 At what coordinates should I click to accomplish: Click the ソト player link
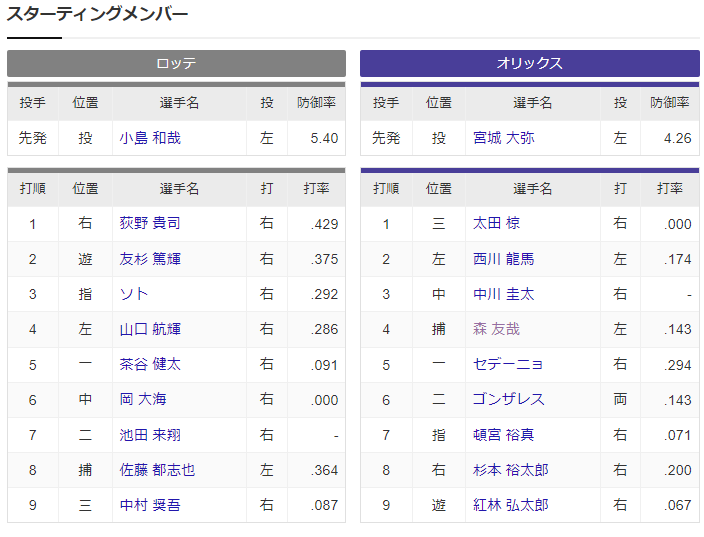point(133,294)
